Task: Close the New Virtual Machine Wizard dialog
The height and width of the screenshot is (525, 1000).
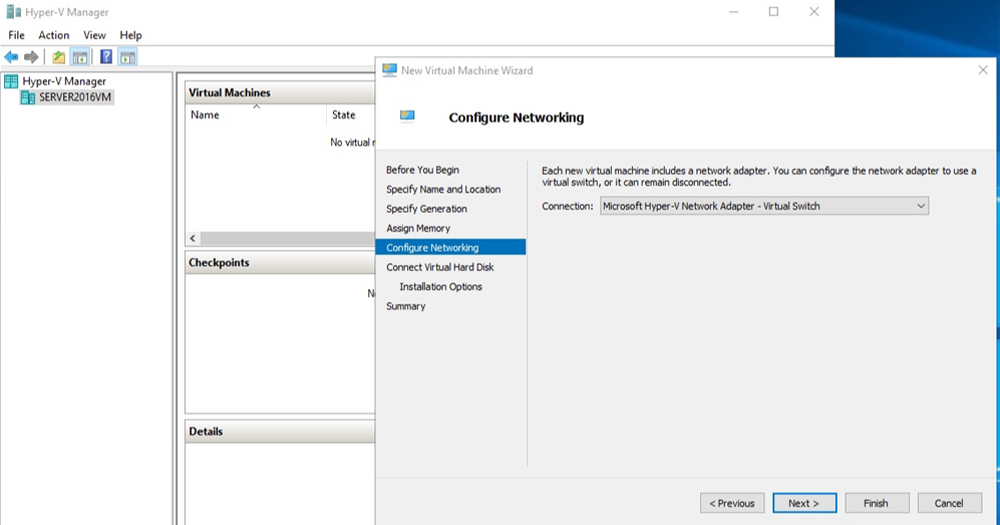Action: [983, 70]
